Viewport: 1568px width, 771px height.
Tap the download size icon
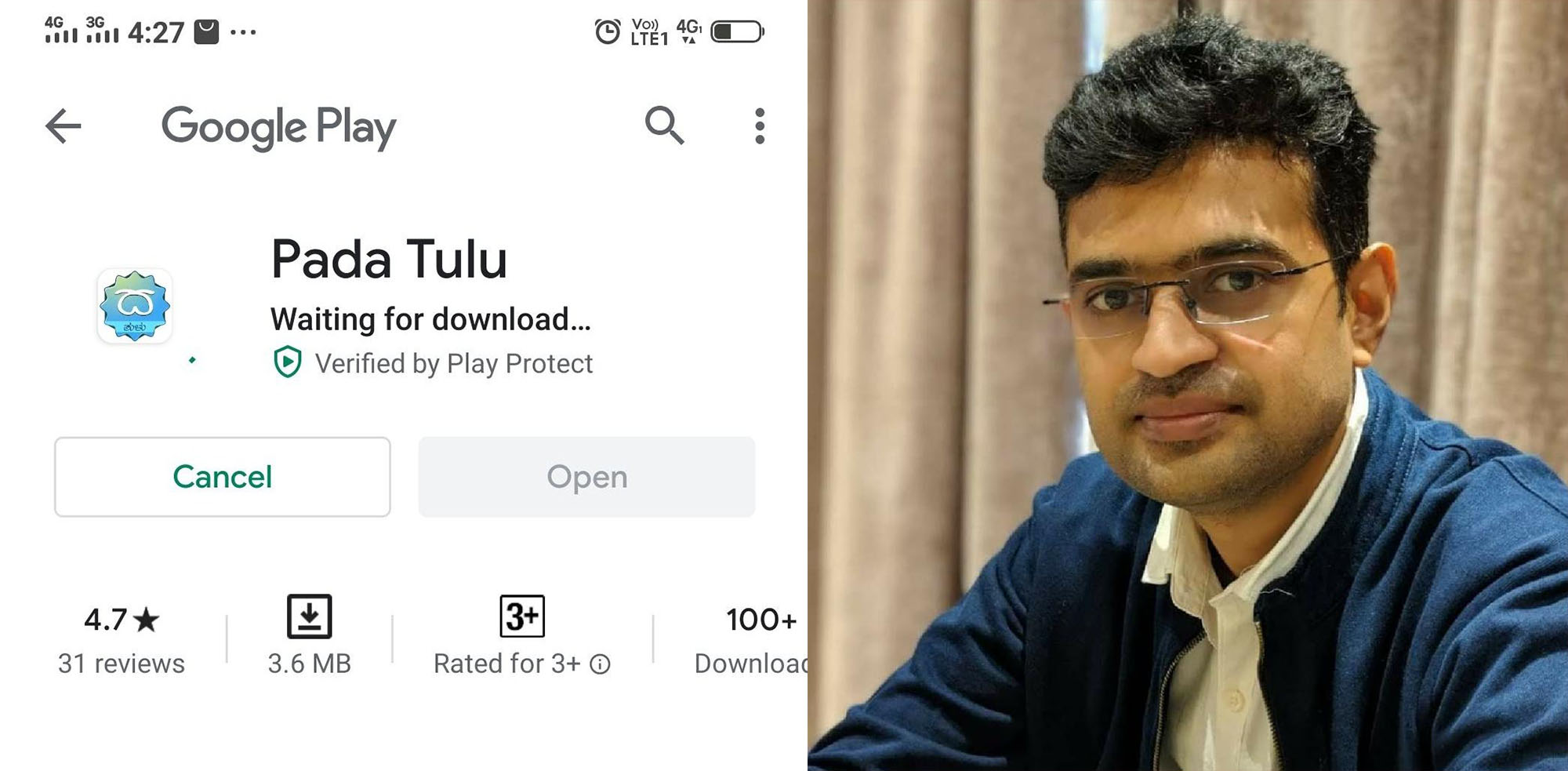click(310, 616)
